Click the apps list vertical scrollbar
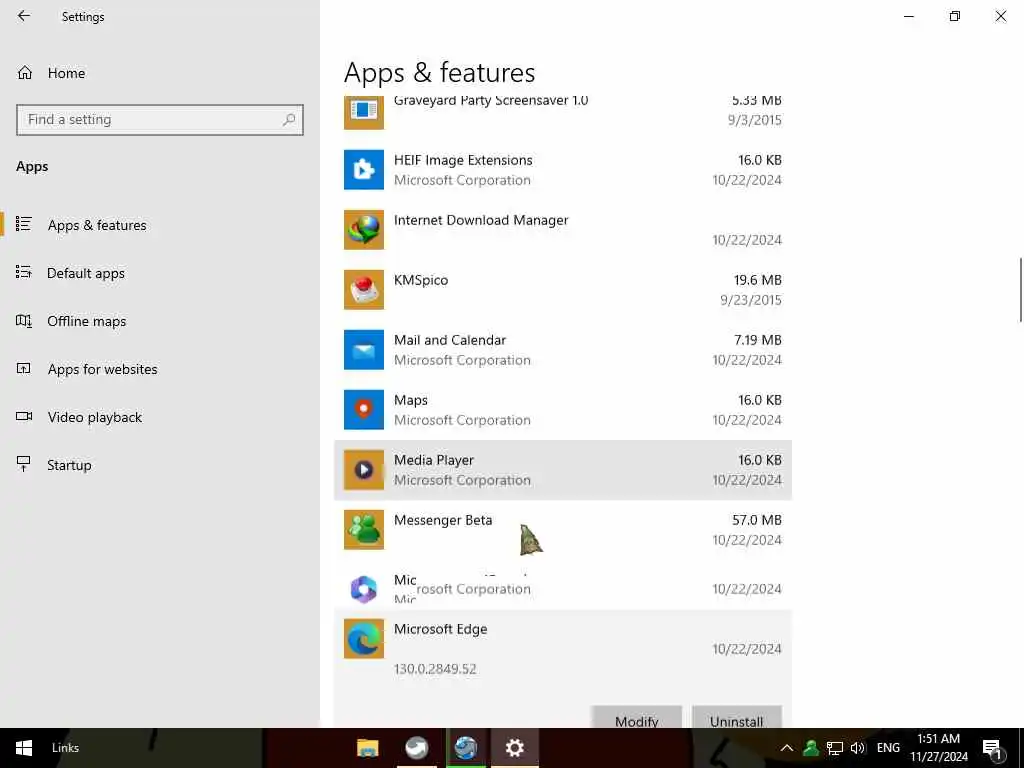This screenshot has width=1024, height=768. click(x=1020, y=290)
